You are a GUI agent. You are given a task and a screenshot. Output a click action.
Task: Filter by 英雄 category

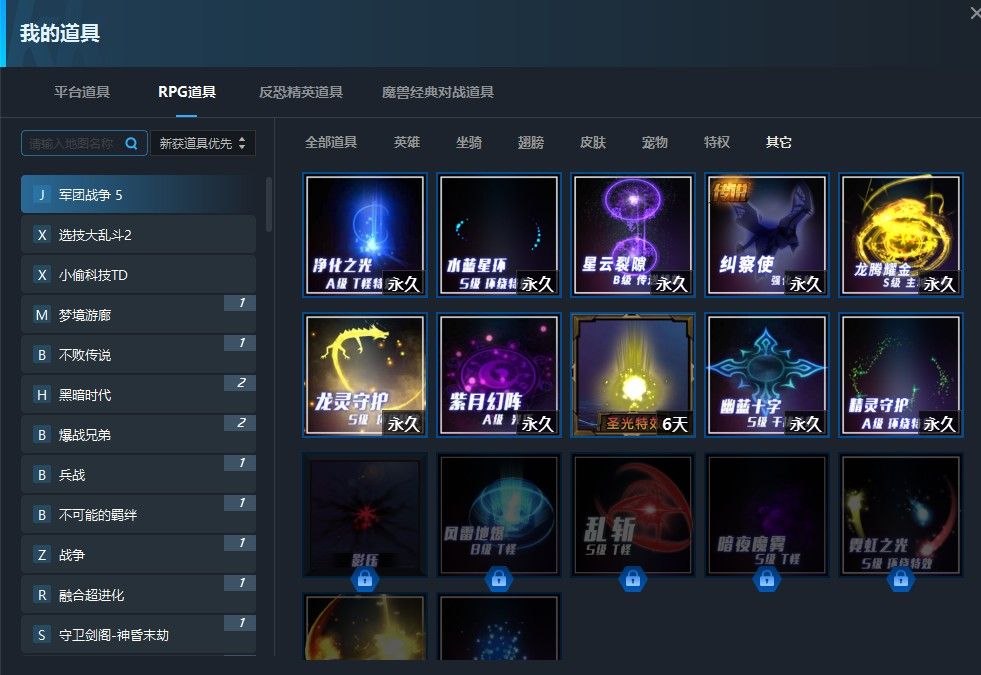pyautogui.click(x=407, y=142)
